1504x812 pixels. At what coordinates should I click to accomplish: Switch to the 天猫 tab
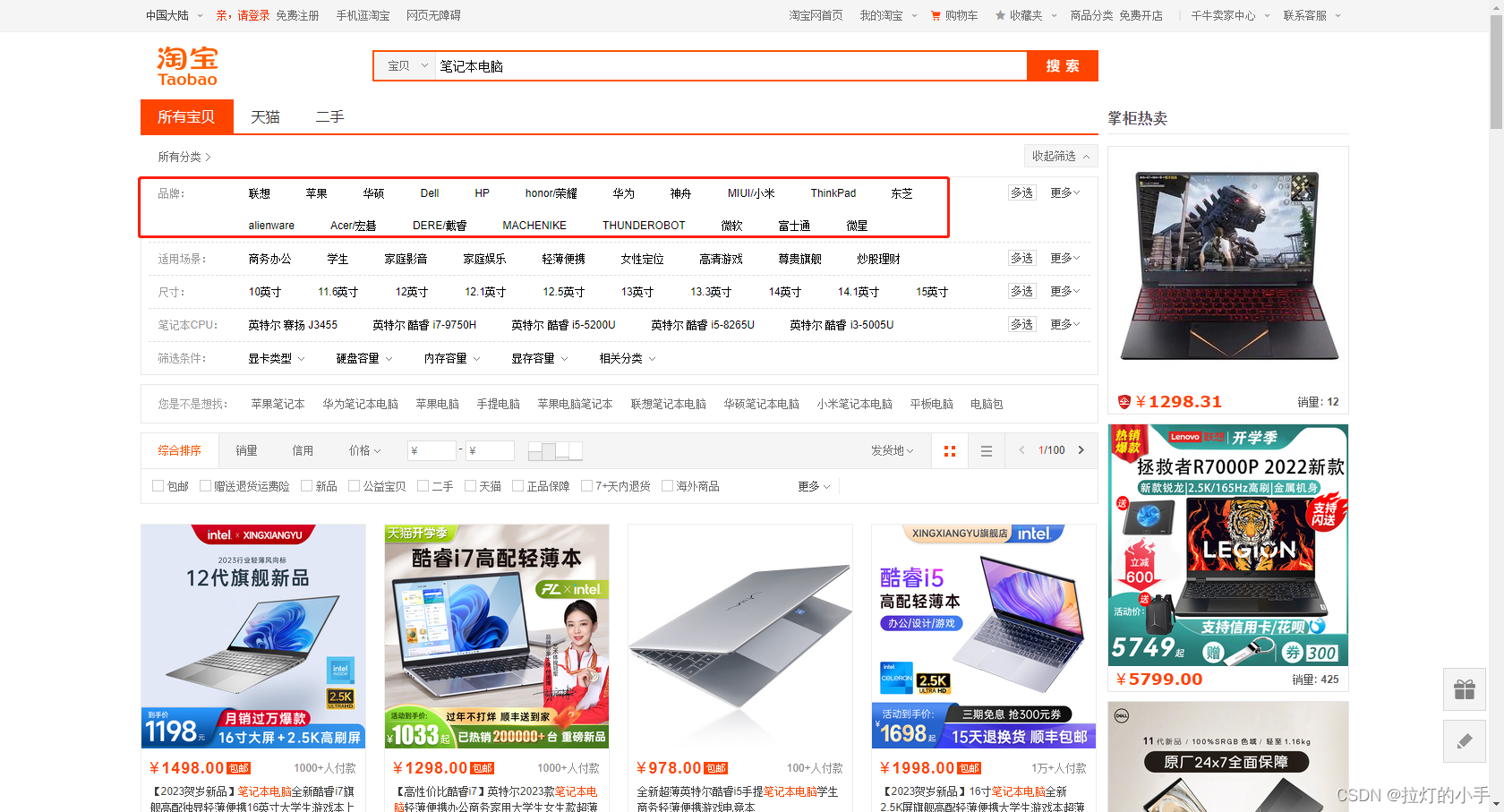tap(265, 117)
